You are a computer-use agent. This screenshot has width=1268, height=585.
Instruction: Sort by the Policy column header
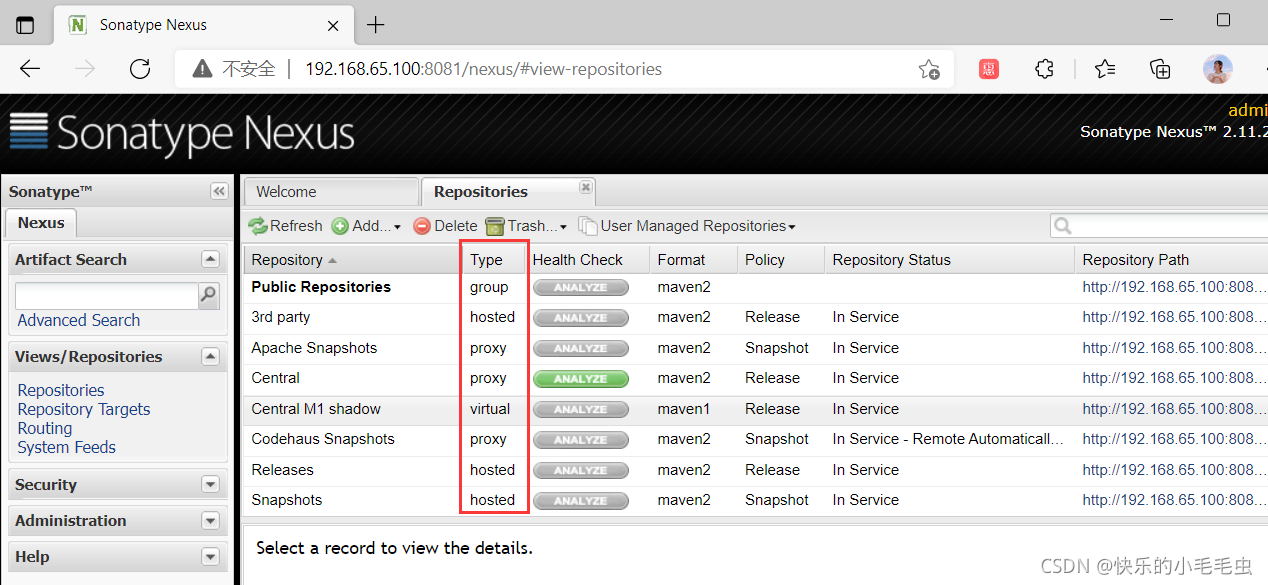pos(780,260)
